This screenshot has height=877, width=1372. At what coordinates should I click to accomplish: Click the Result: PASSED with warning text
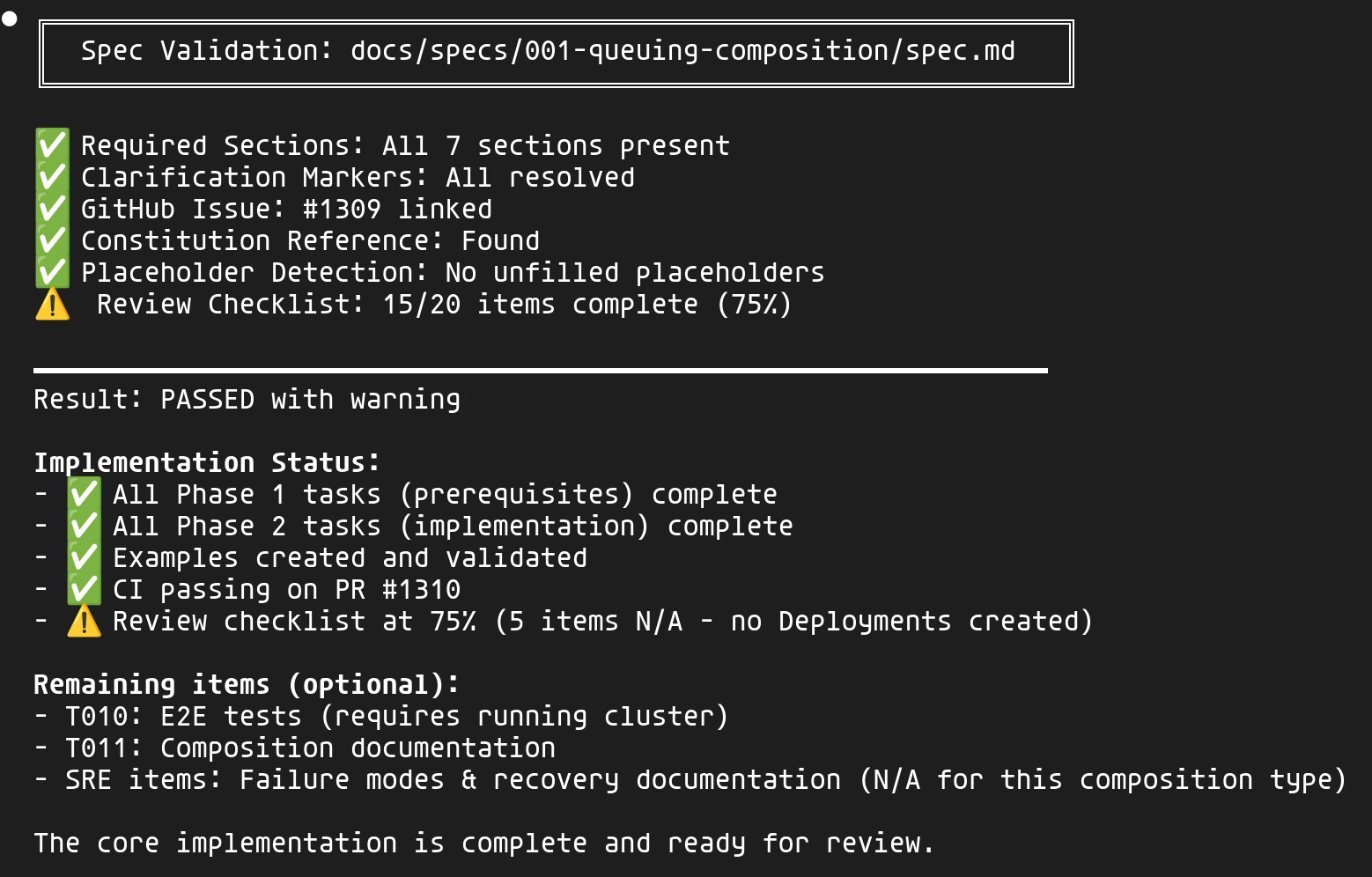pos(247,400)
